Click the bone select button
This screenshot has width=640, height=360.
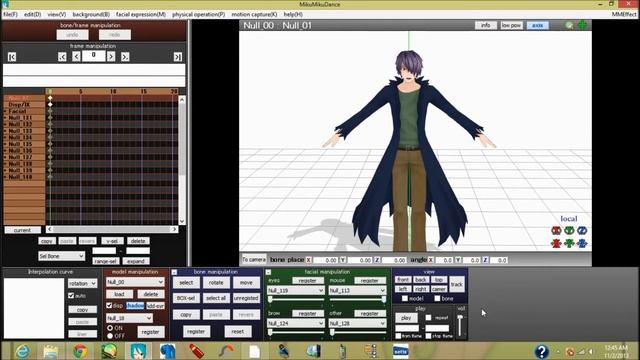tap(186, 282)
